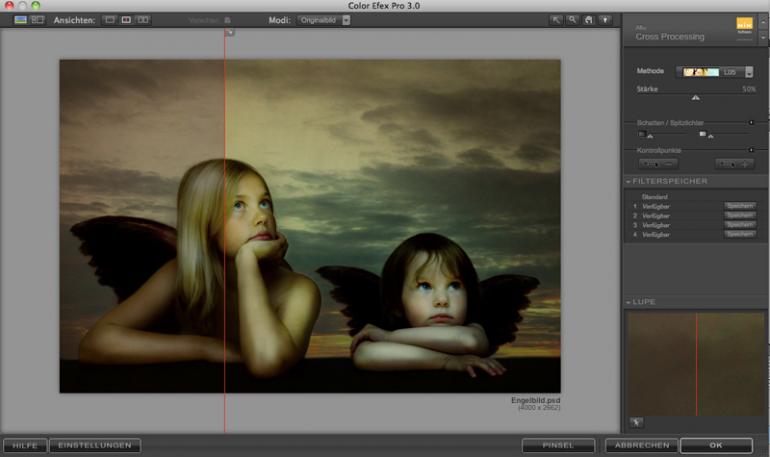
Task: Click the Methode color preview swatch
Action: [701, 72]
